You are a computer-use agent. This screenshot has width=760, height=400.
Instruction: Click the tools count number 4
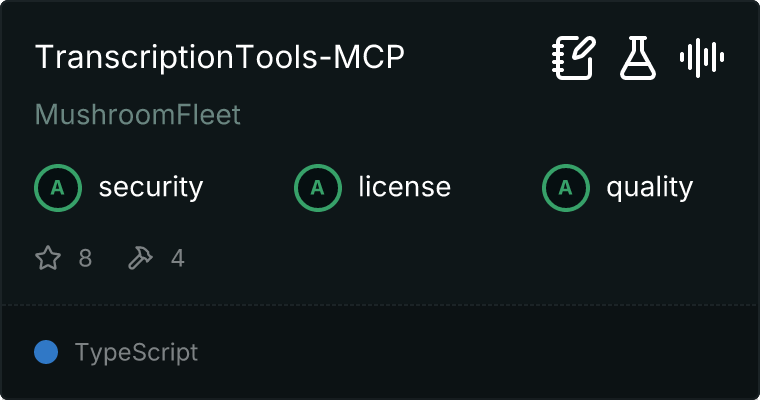point(177,259)
